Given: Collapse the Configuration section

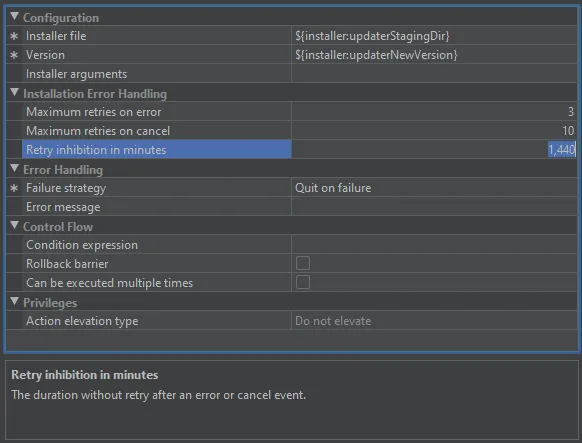Looking at the screenshot, I should pyautogui.click(x=14, y=16).
